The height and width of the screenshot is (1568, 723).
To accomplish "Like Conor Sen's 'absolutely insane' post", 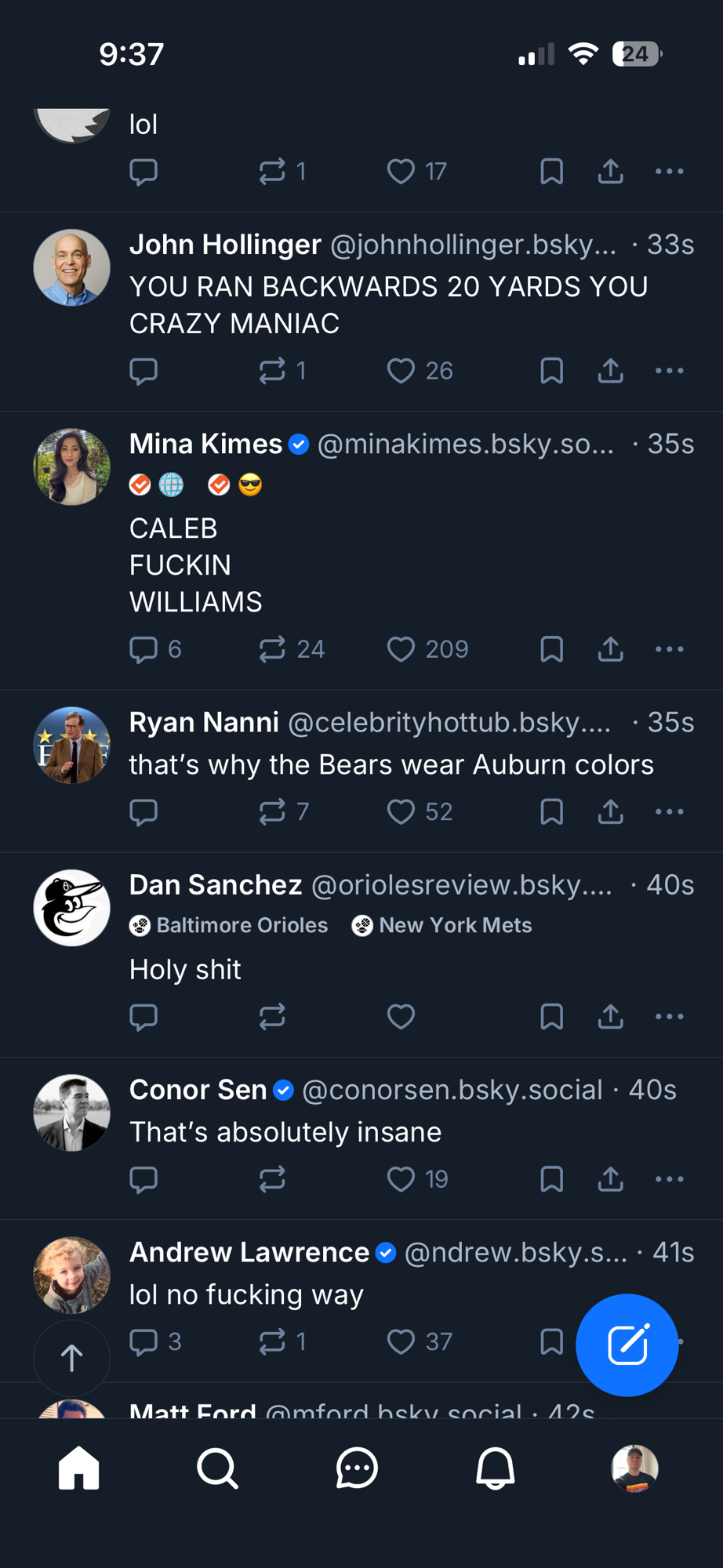I will [401, 1179].
